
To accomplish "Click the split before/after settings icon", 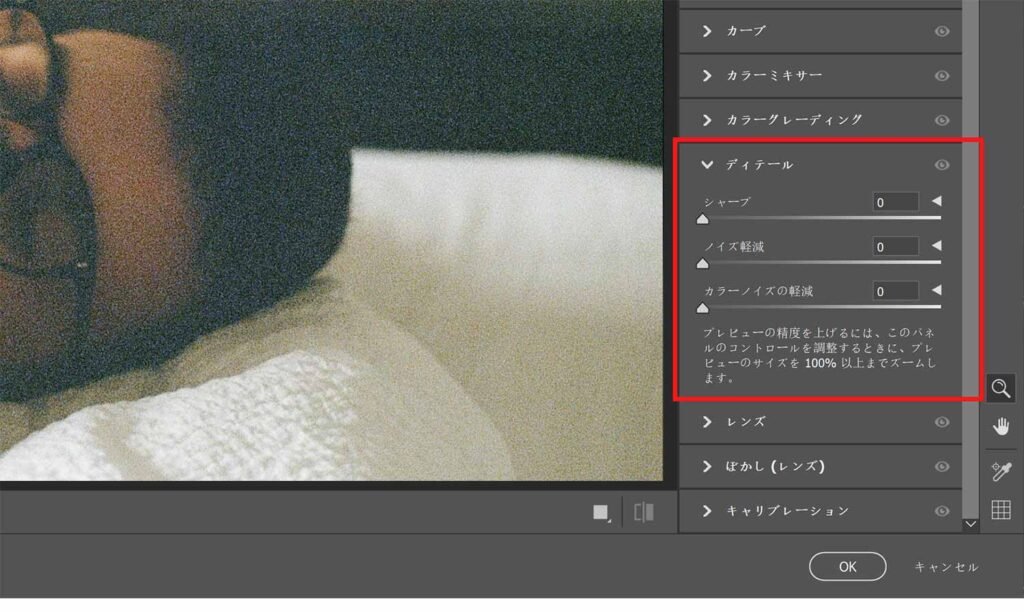I will pos(644,512).
